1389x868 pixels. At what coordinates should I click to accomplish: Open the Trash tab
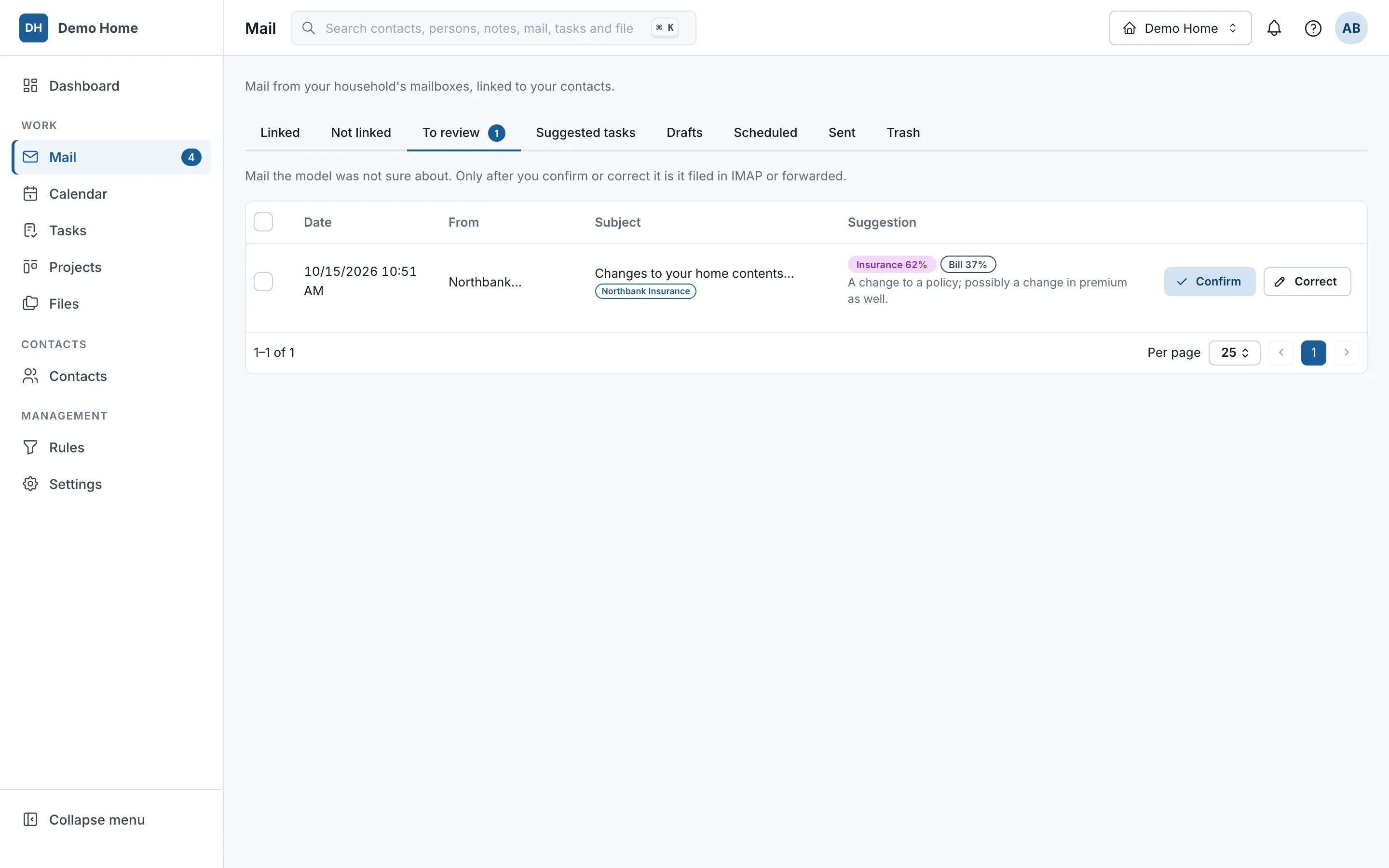903,133
